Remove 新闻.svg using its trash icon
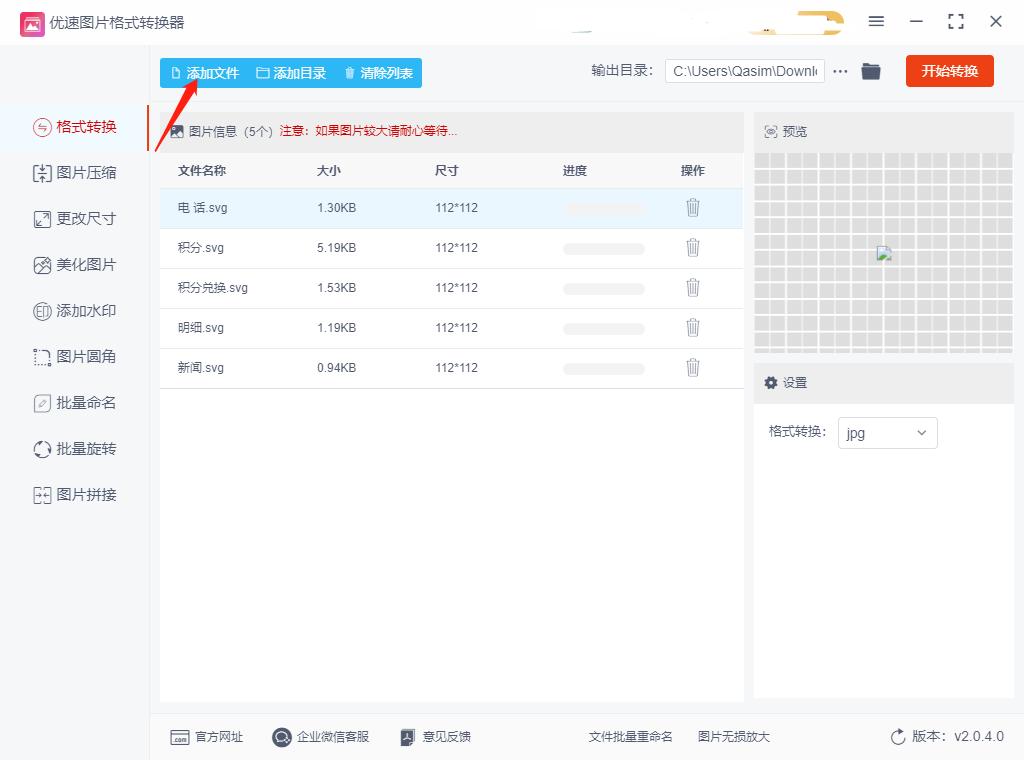1024x760 pixels. point(693,367)
